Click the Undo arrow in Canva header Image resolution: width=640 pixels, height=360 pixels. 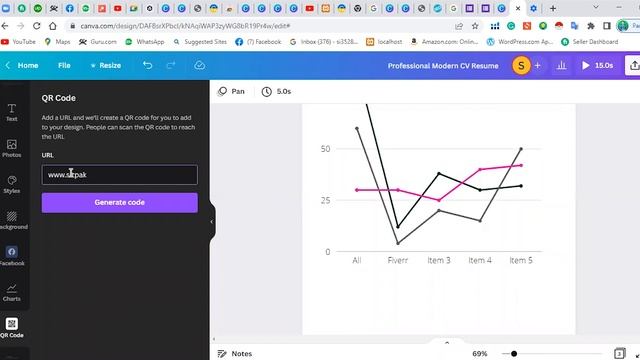pyautogui.click(x=147, y=65)
